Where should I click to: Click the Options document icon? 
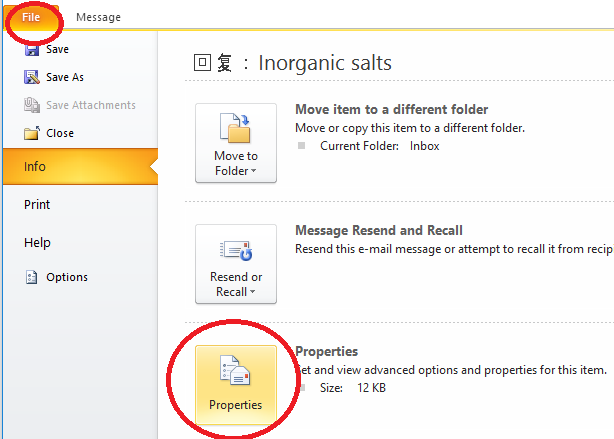pos(31,277)
